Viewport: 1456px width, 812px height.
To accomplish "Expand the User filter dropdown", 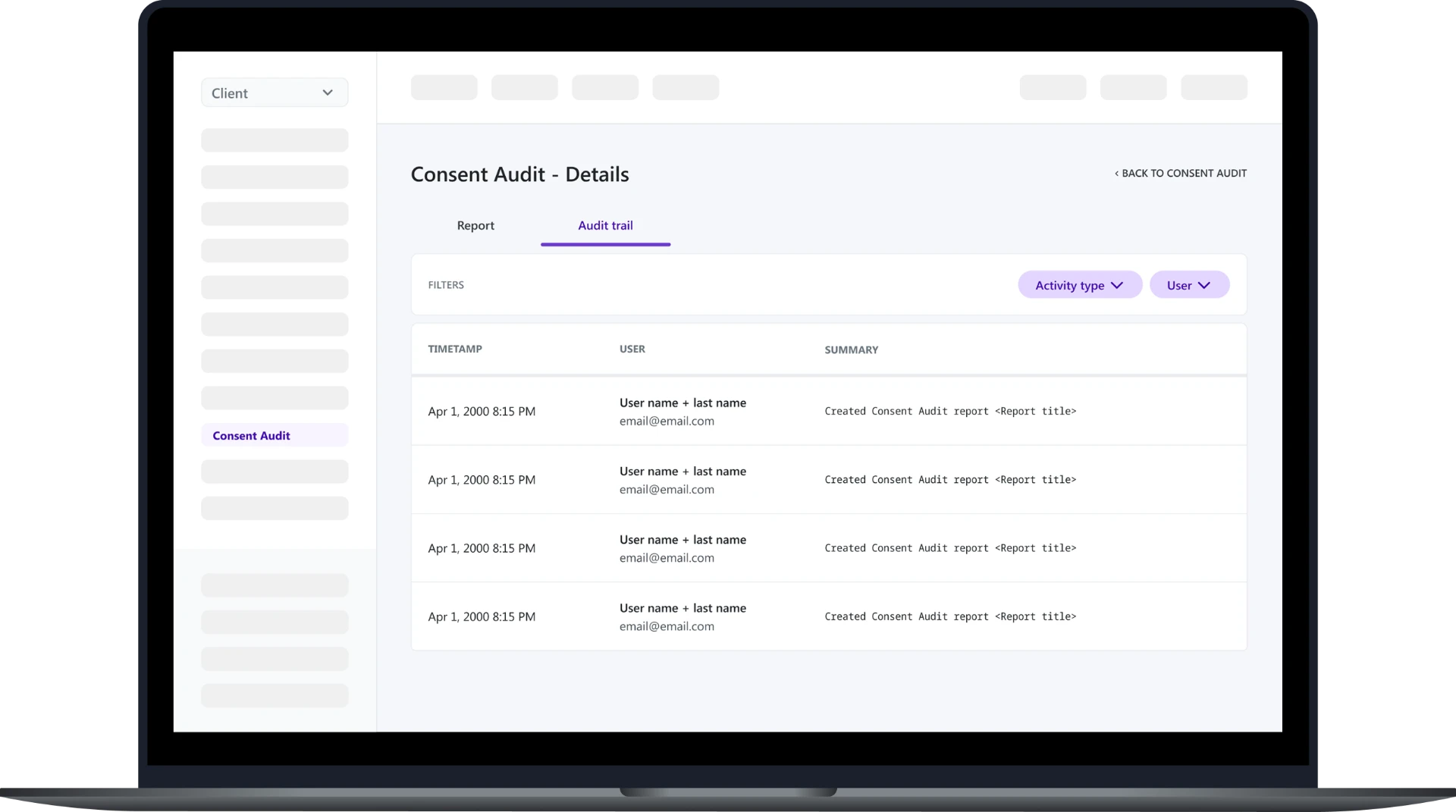I will (x=1189, y=285).
